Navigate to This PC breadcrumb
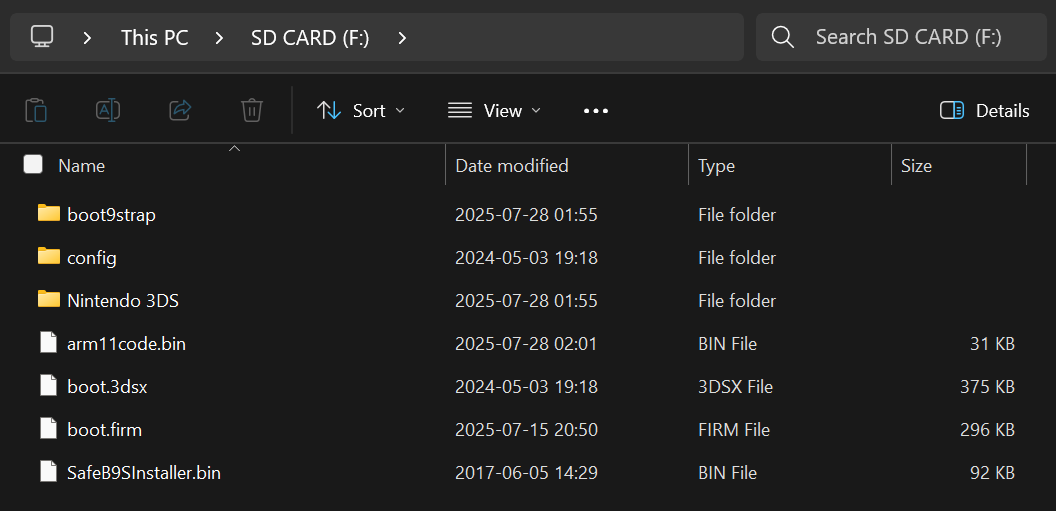1056x511 pixels. click(154, 38)
